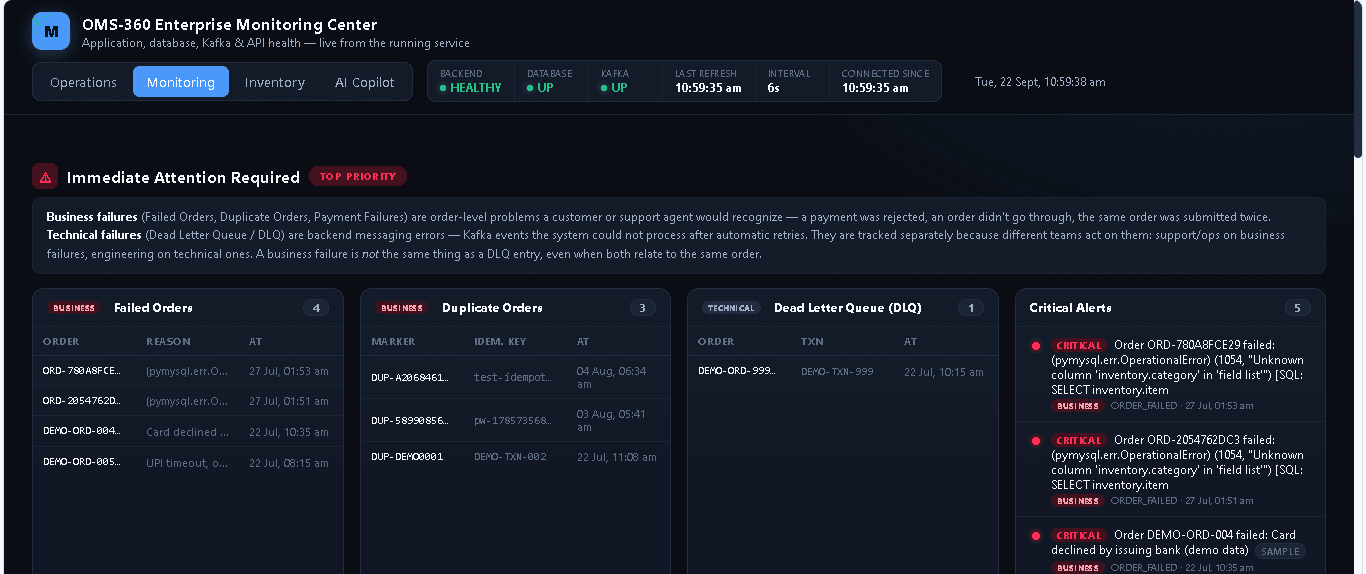The image size is (1366, 574).
Task: Select DLQ row DEMO-ORD-999
Action: click(843, 371)
